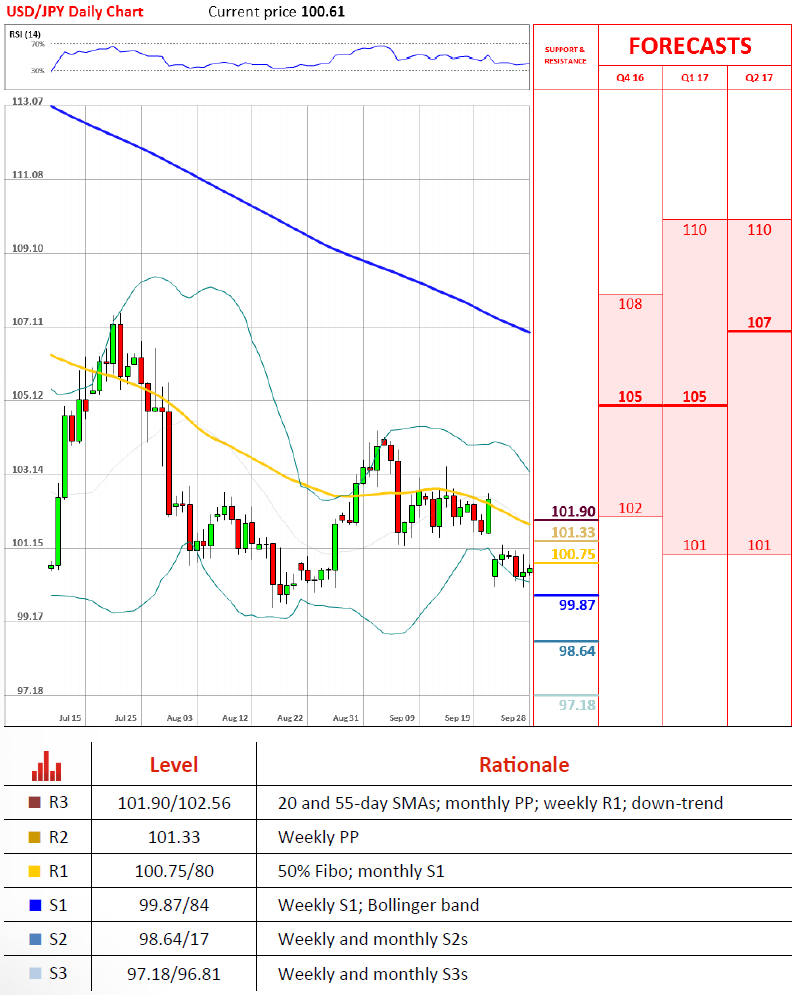The width and height of the screenshot is (800, 995).
Task: Click the R1 yellow color swatch
Action: (x=35, y=871)
